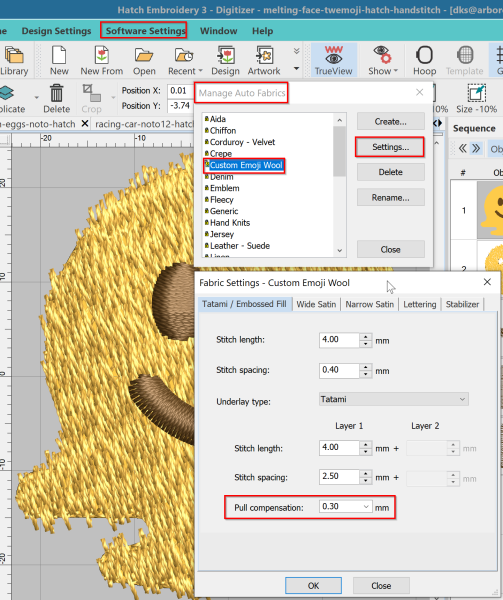Click Sequence panel double left arrow
503x600 pixels.
(x=462, y=148)
